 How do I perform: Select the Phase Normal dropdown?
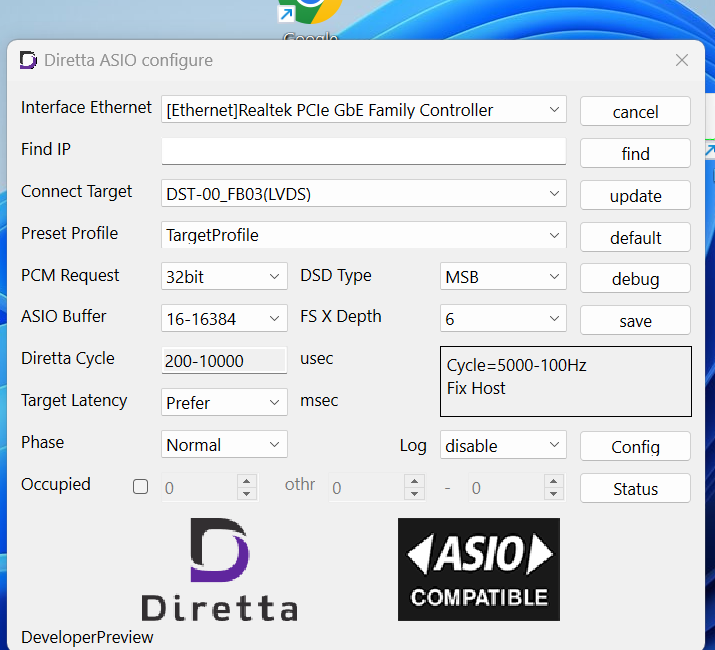pyautogui.click(x=224, y=444)
